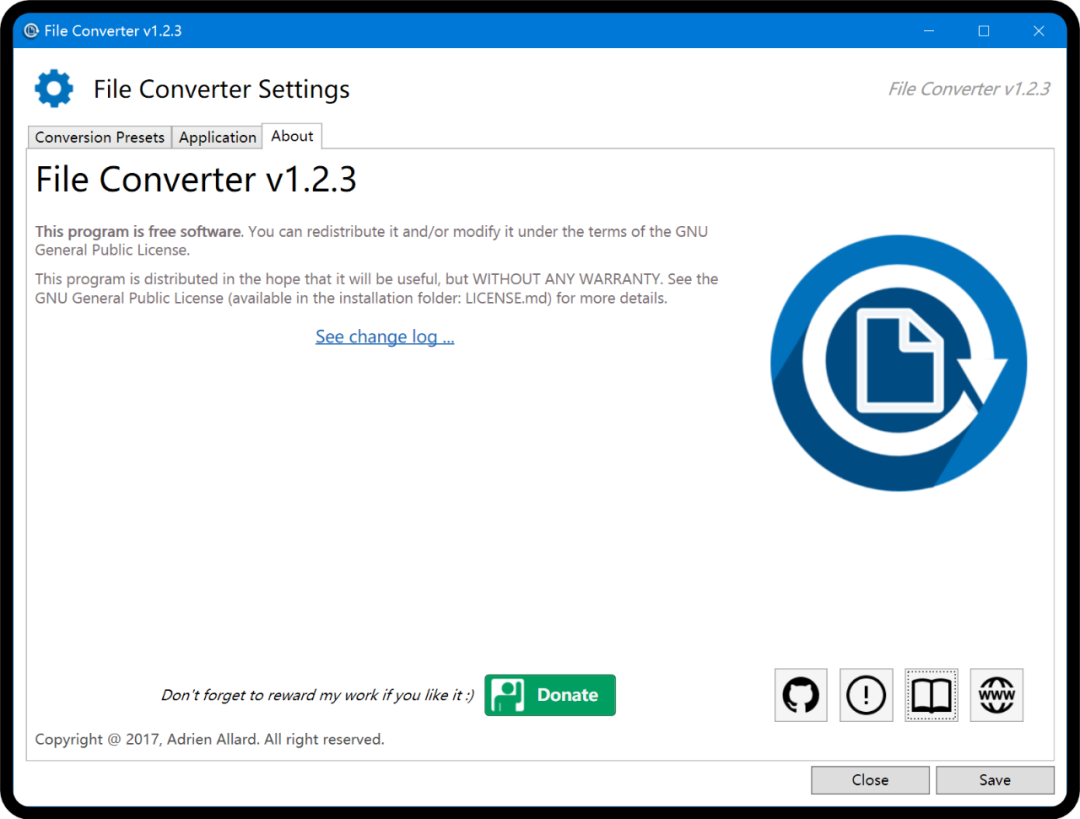Switch to the Conversion Presets tab

99,137
